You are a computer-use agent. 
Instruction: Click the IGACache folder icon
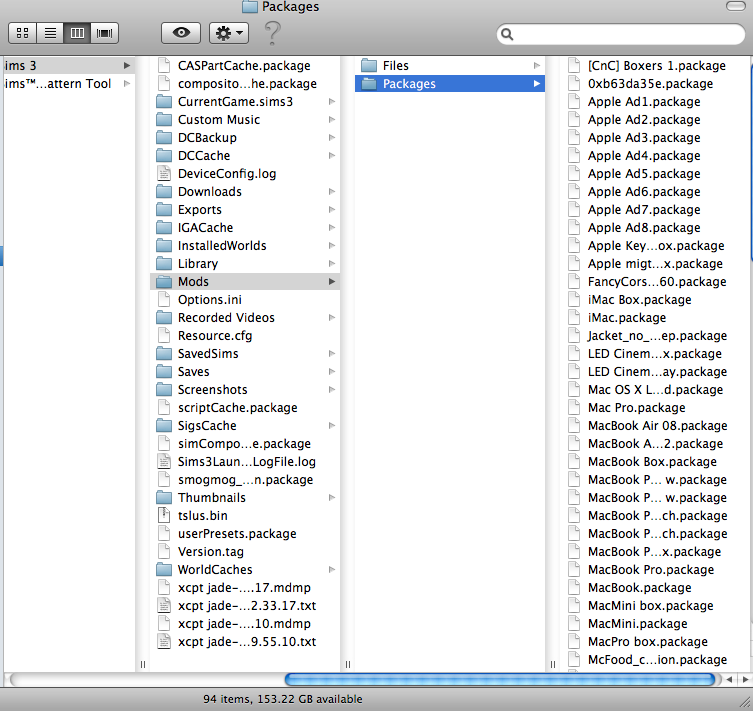164,228
